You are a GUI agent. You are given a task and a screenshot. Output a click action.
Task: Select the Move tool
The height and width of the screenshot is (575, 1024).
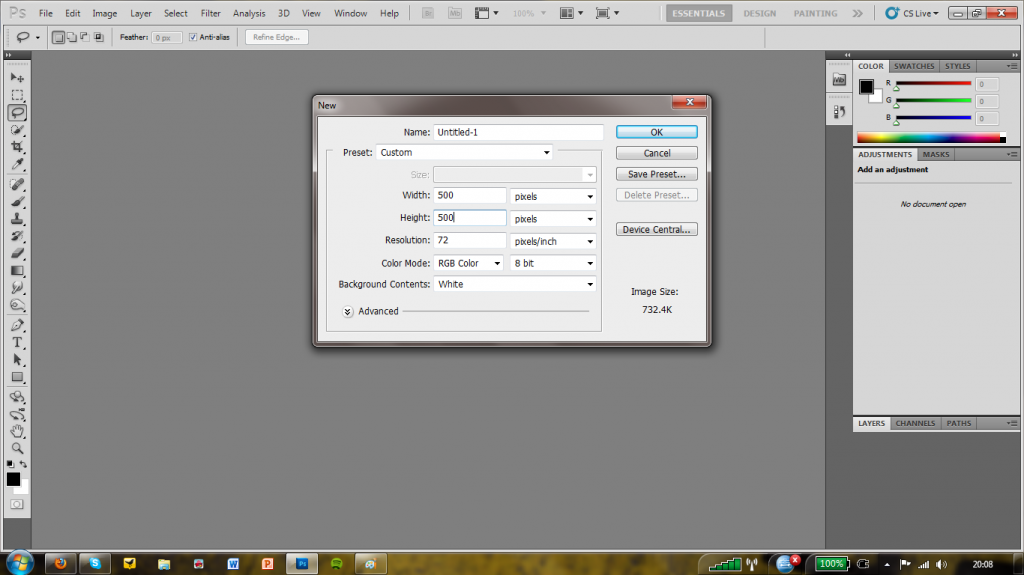(17, 78)
